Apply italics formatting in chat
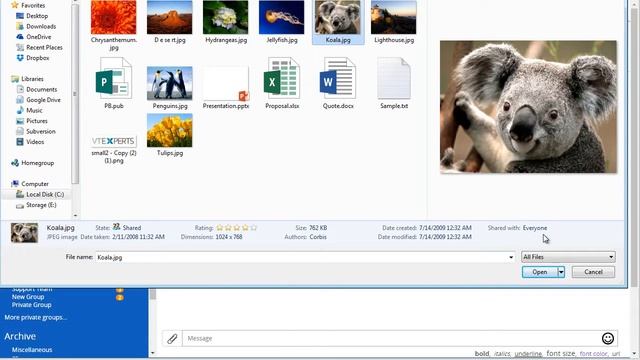 pos(502,354)
